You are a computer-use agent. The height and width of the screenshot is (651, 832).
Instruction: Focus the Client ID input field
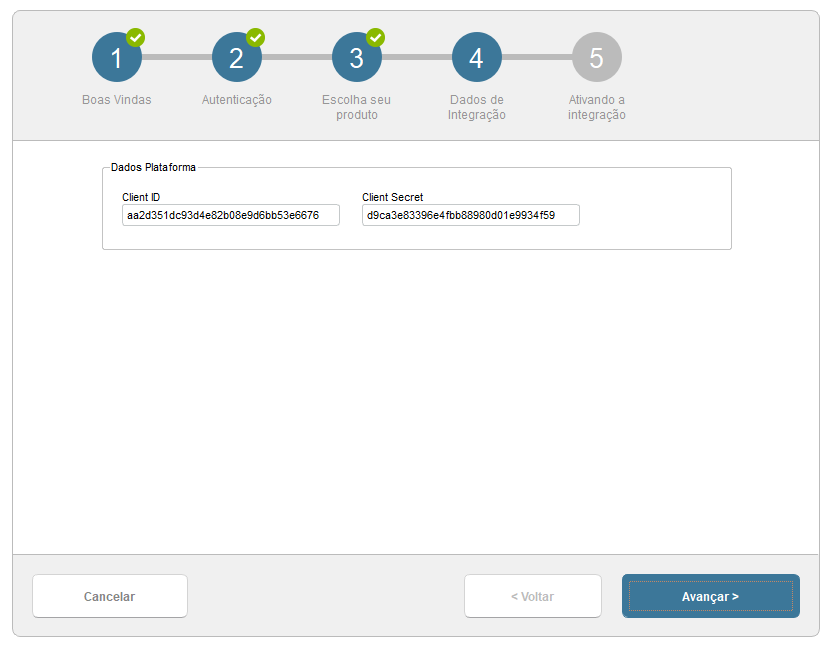[x=231, y=215]
